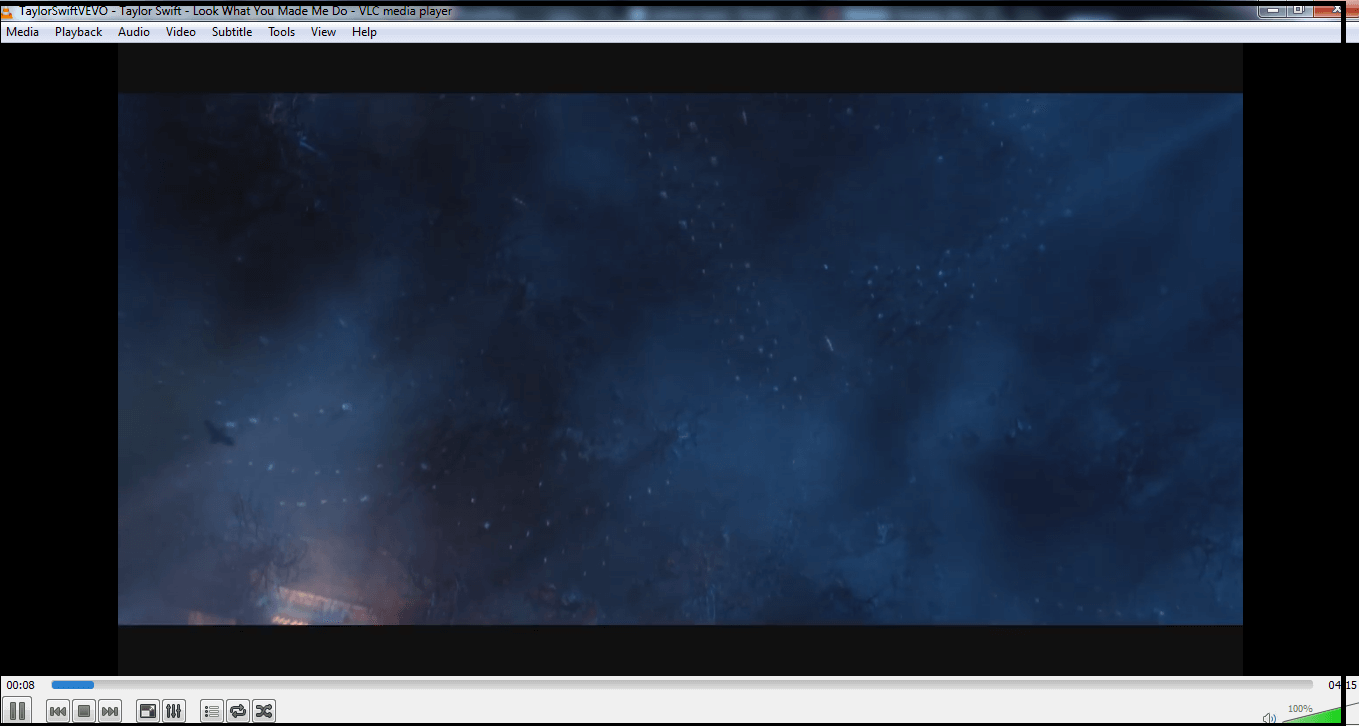Minimize the VLC window

[1272, 9]
